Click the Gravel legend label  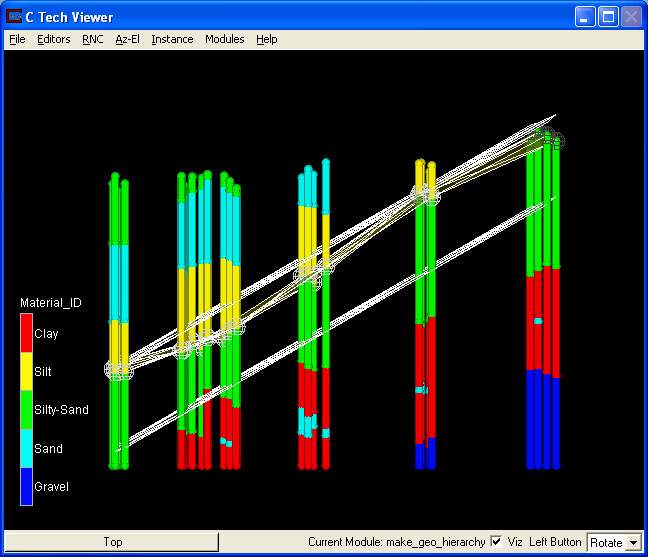point(52,486)
